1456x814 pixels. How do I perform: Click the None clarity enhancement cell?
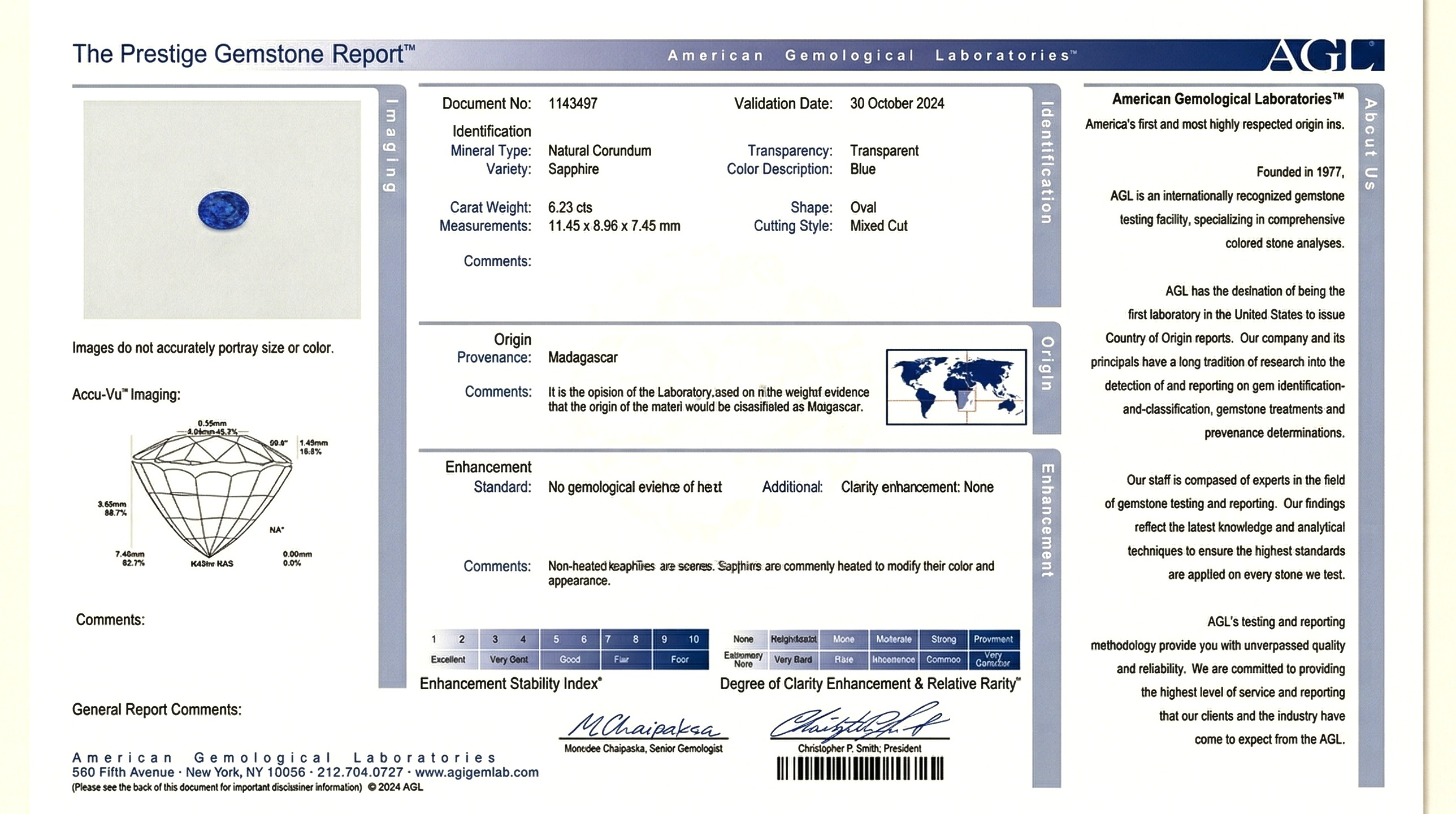[743, 639]
